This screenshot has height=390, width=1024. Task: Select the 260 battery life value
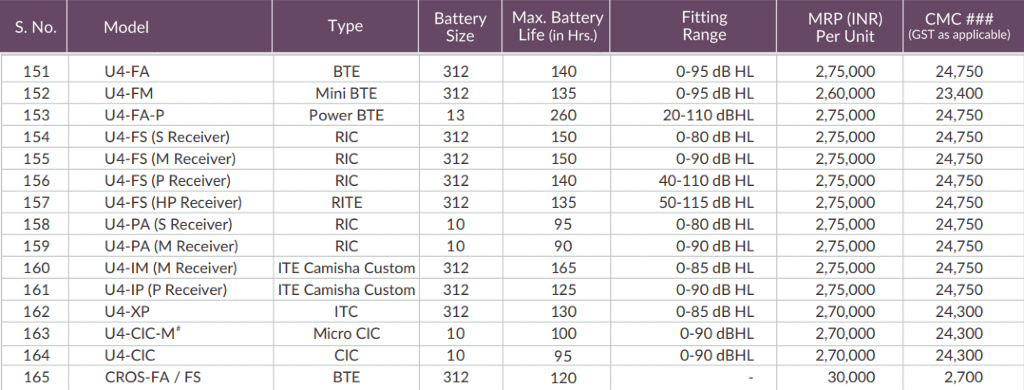click(x=563, y=116)
